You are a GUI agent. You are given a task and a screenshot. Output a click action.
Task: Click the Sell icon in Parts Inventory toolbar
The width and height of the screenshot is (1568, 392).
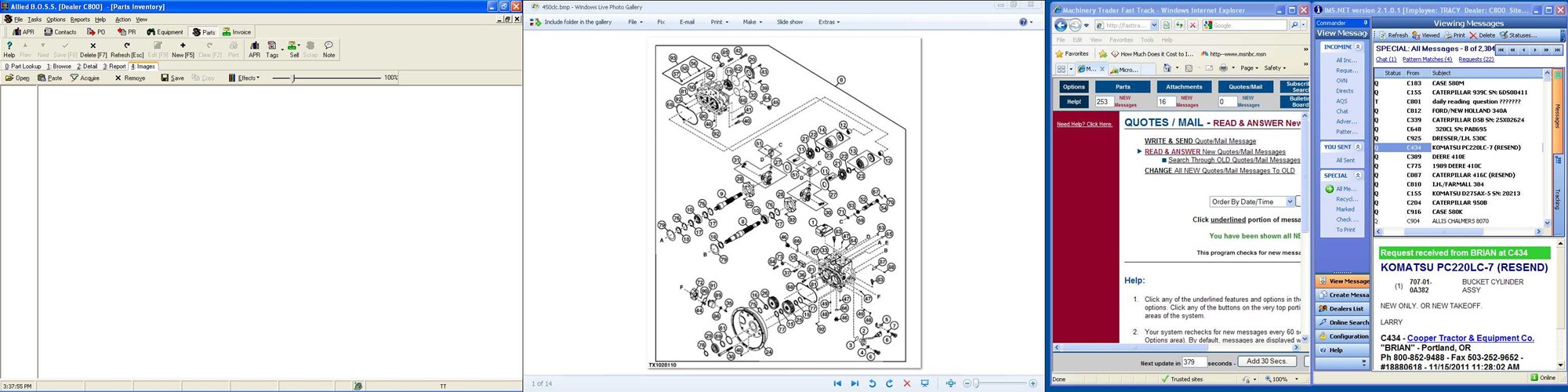click(x=293, y=50)
